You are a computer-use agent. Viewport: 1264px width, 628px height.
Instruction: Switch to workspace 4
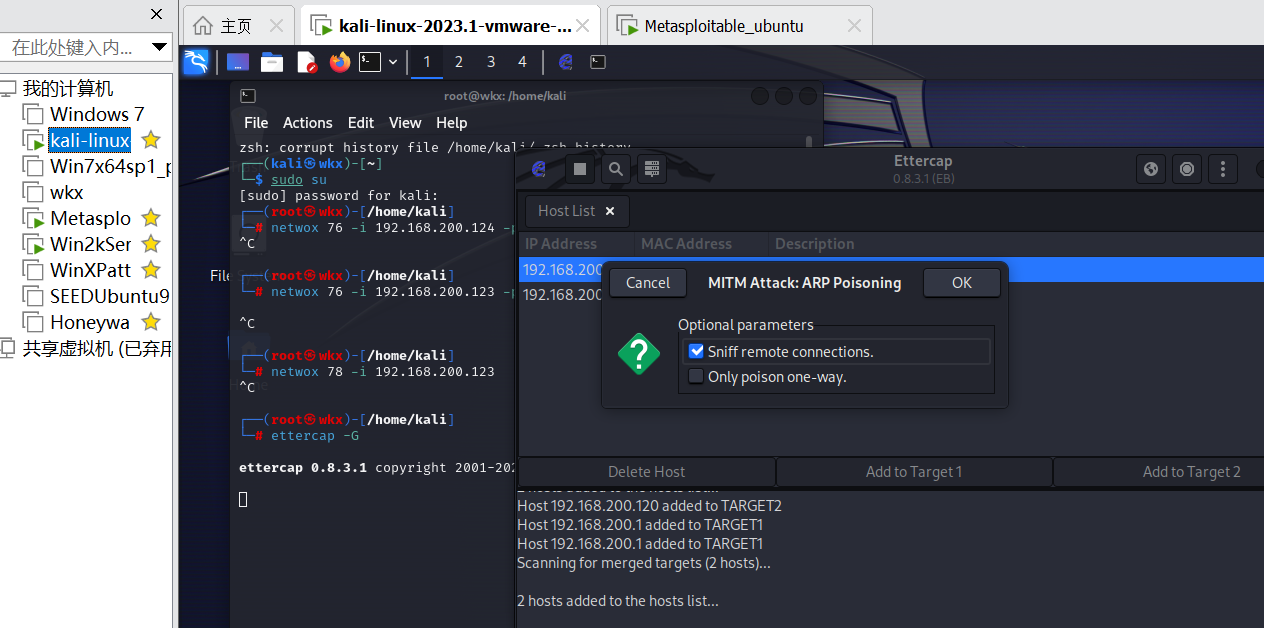click(522, 62)
